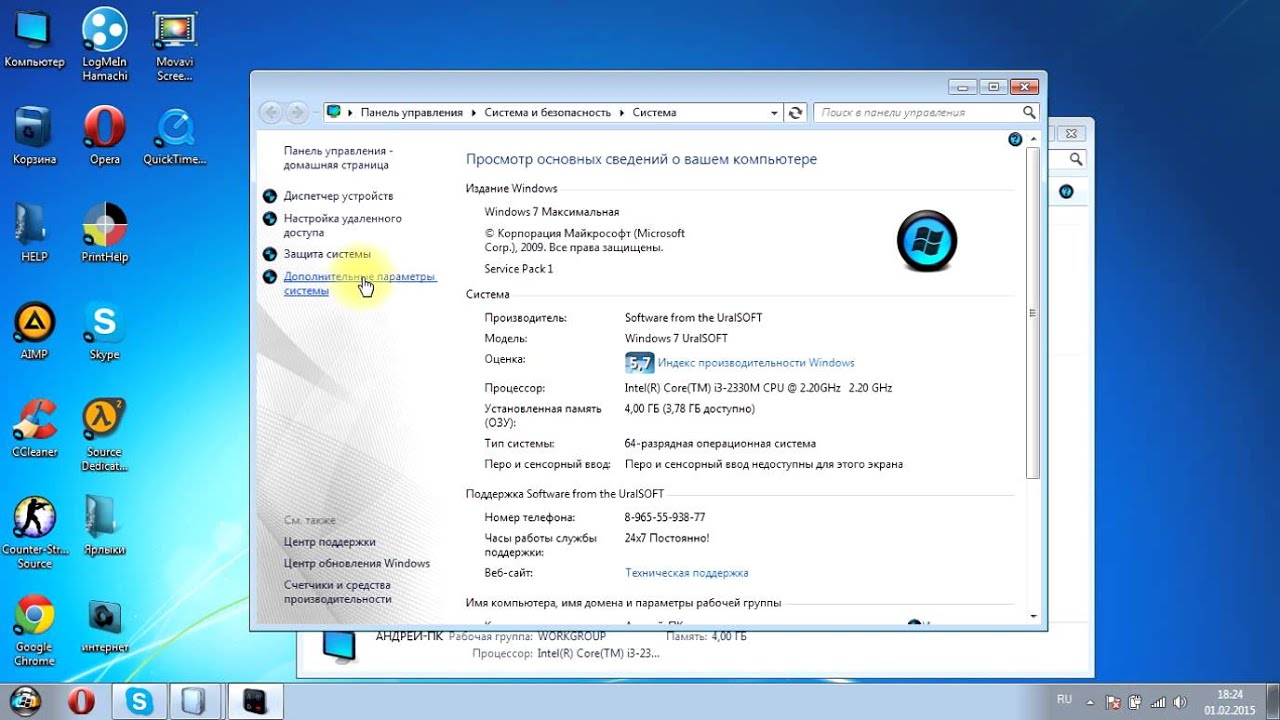The width and height of the screenshot is (1280, 720).
Task: Open Защита системы link
Action: tap(327, 254)
